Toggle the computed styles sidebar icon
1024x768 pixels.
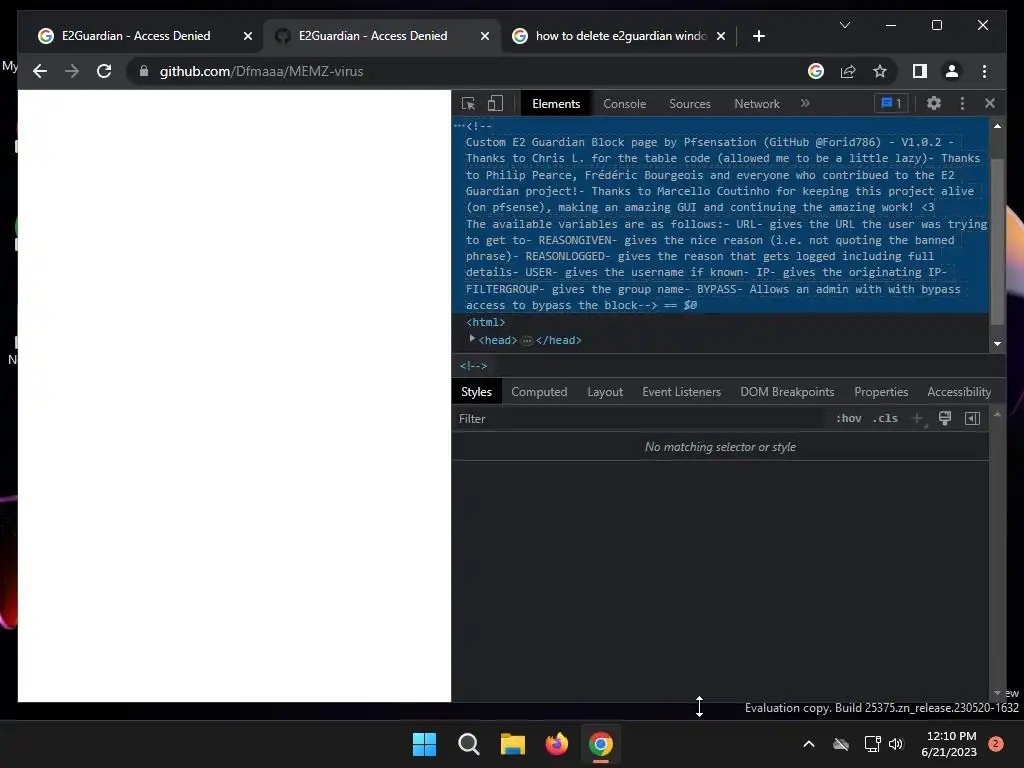pyautogui.click(x=972, y=419)
